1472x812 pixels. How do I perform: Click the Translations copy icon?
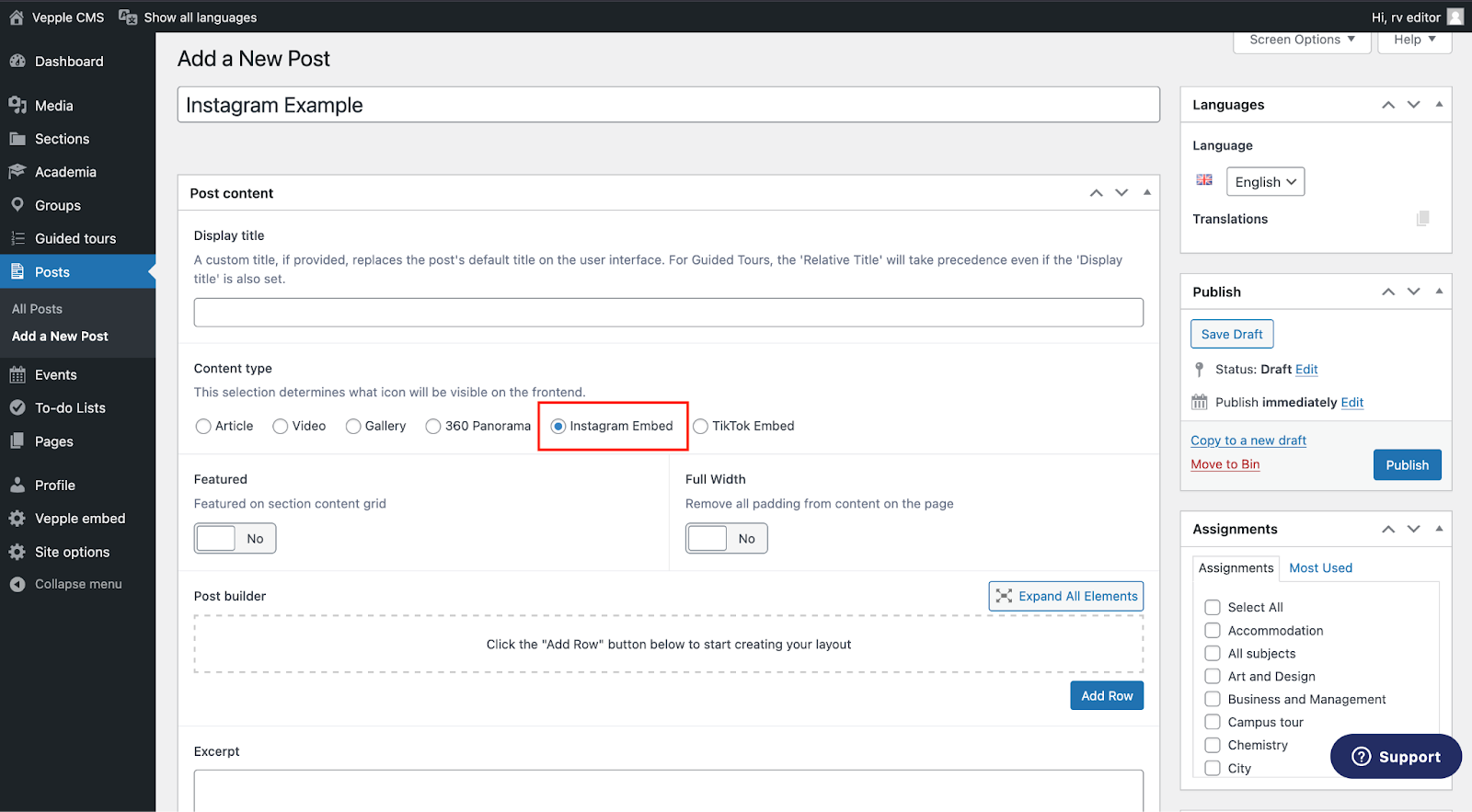tap(1422, 218)
